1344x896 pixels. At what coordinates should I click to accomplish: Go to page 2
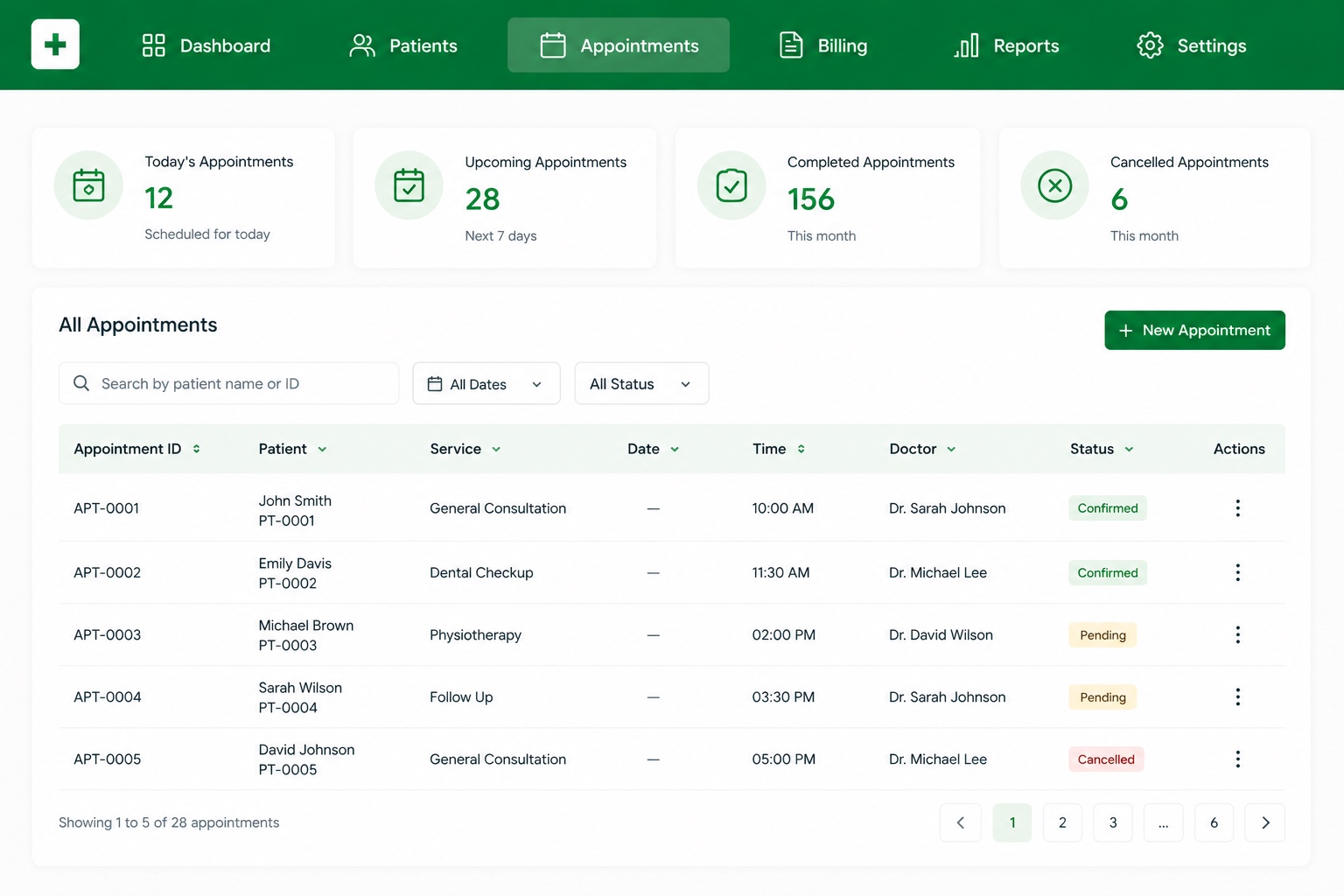coord(1062,822)
